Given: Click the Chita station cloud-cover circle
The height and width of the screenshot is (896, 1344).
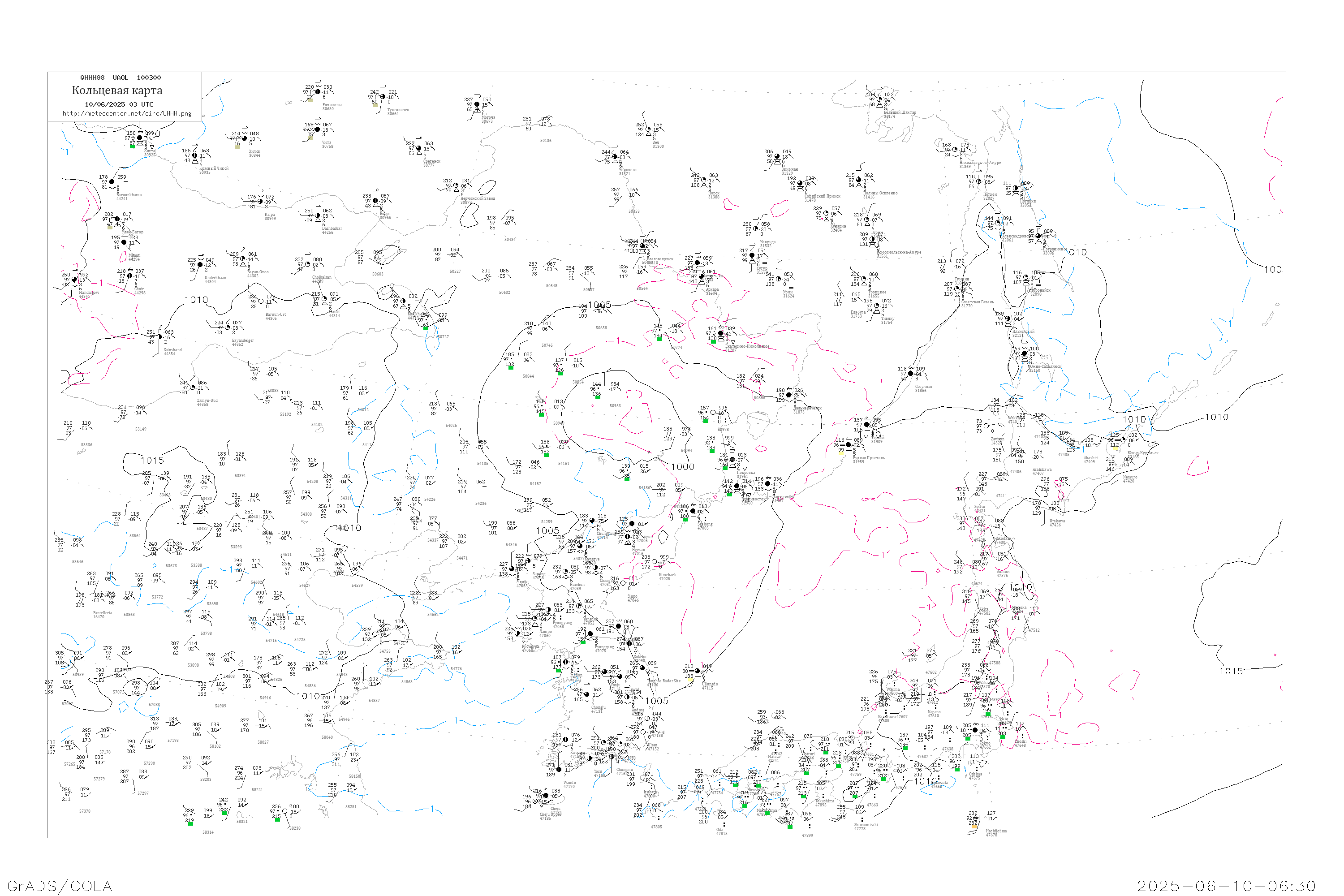Looking at the screenshot, I should coord(317,129).
